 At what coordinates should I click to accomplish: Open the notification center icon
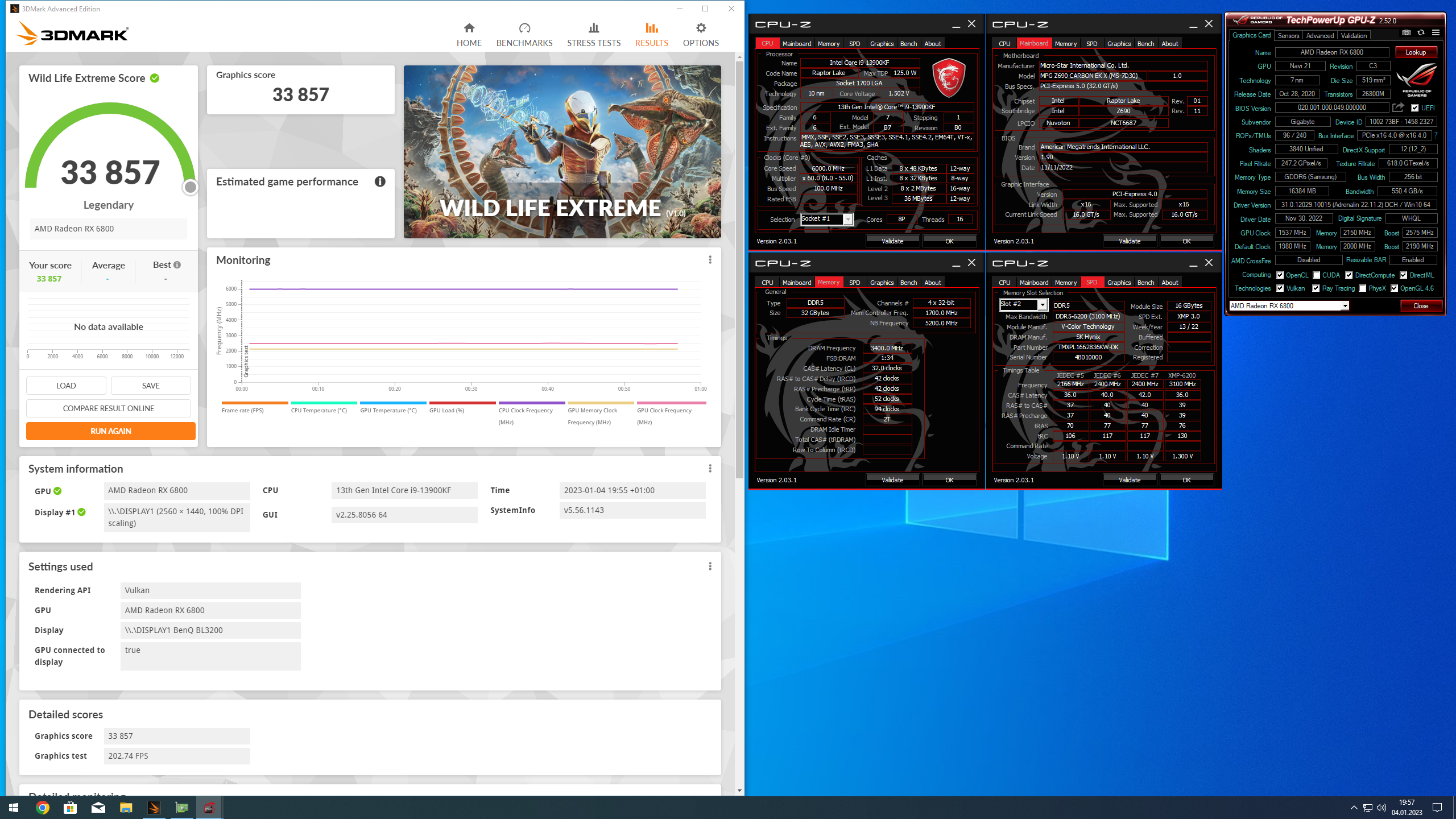pos(1437,808)
